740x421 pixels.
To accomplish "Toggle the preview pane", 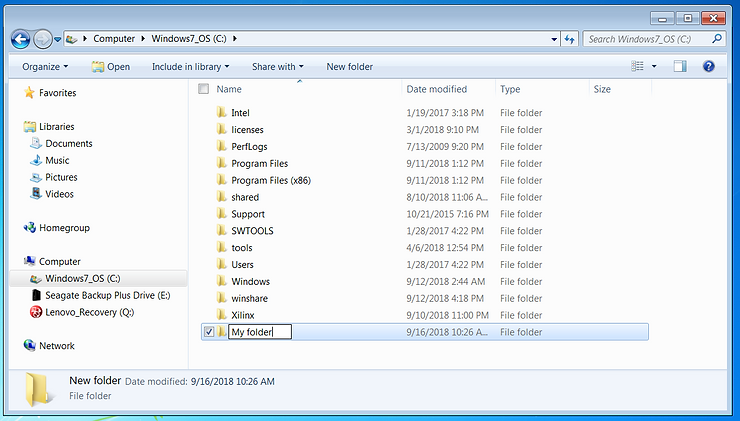I will click(680, 66).
